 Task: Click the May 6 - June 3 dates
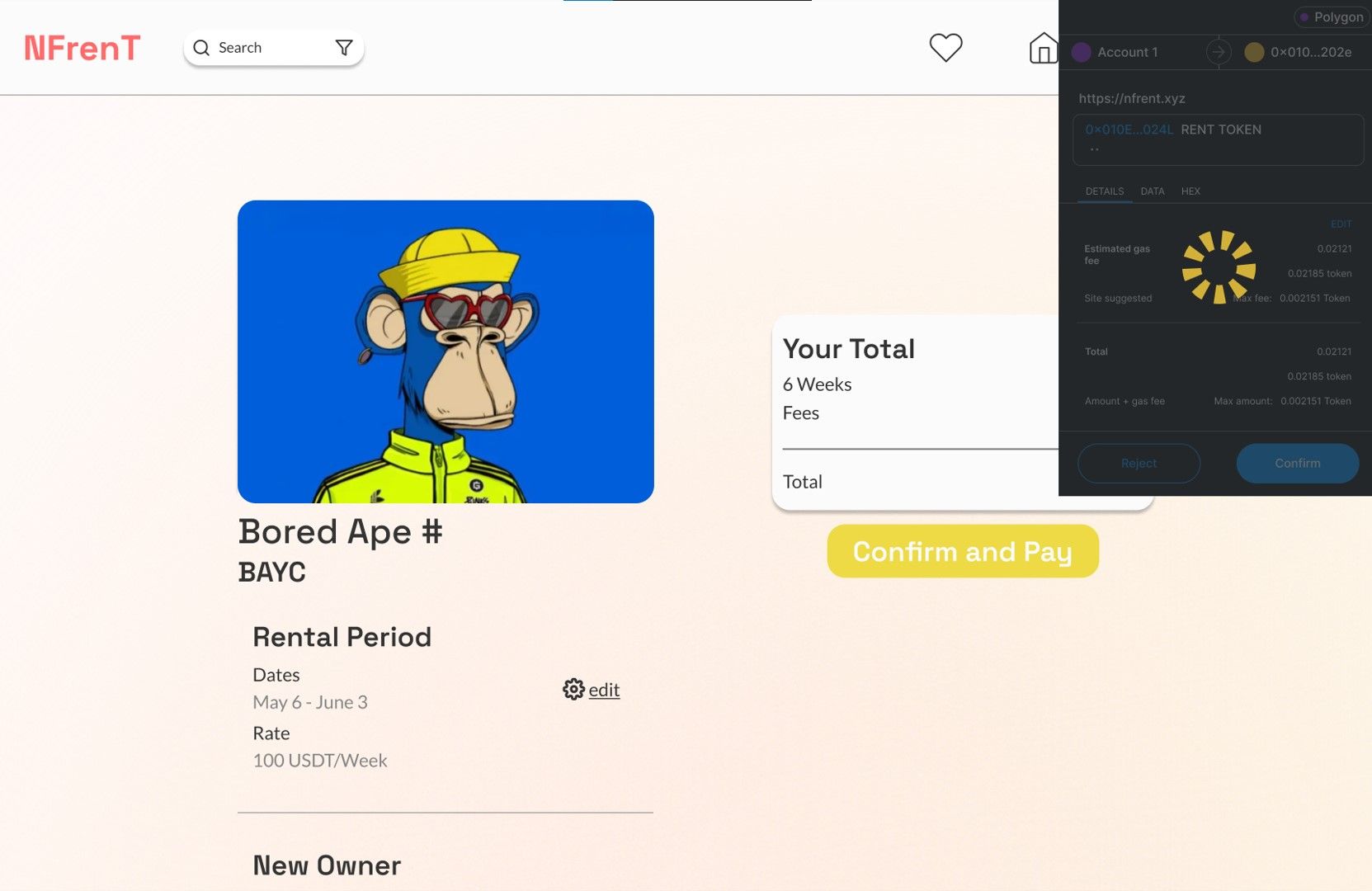pyautogui.click(x=310, y=702)
